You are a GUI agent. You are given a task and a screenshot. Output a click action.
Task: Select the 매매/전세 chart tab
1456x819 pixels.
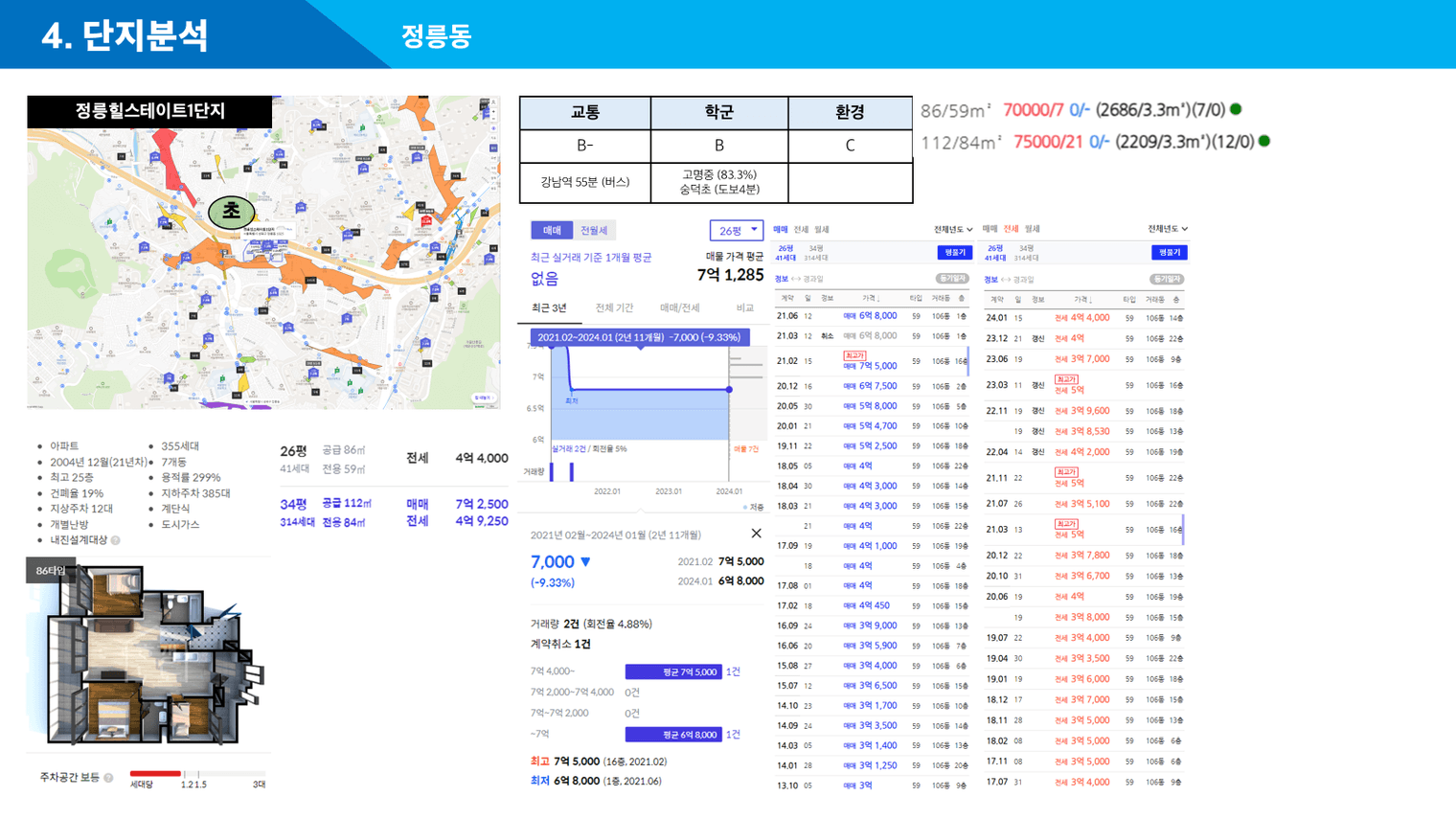[x=680, y=308]
